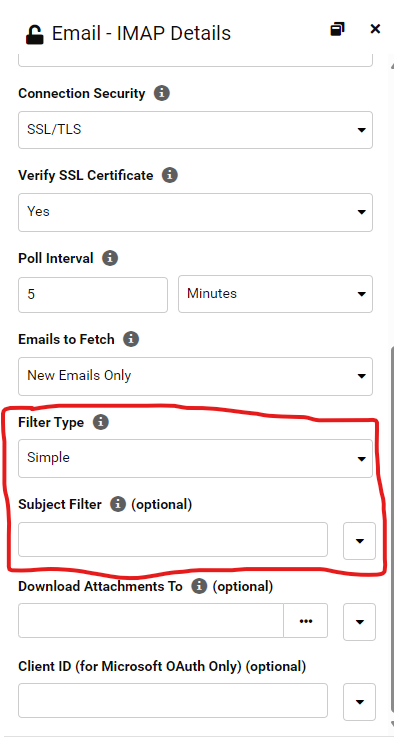Show info for Verify SSL Certificate
Viewport: 394px width, 743px height.
(170, 175)
